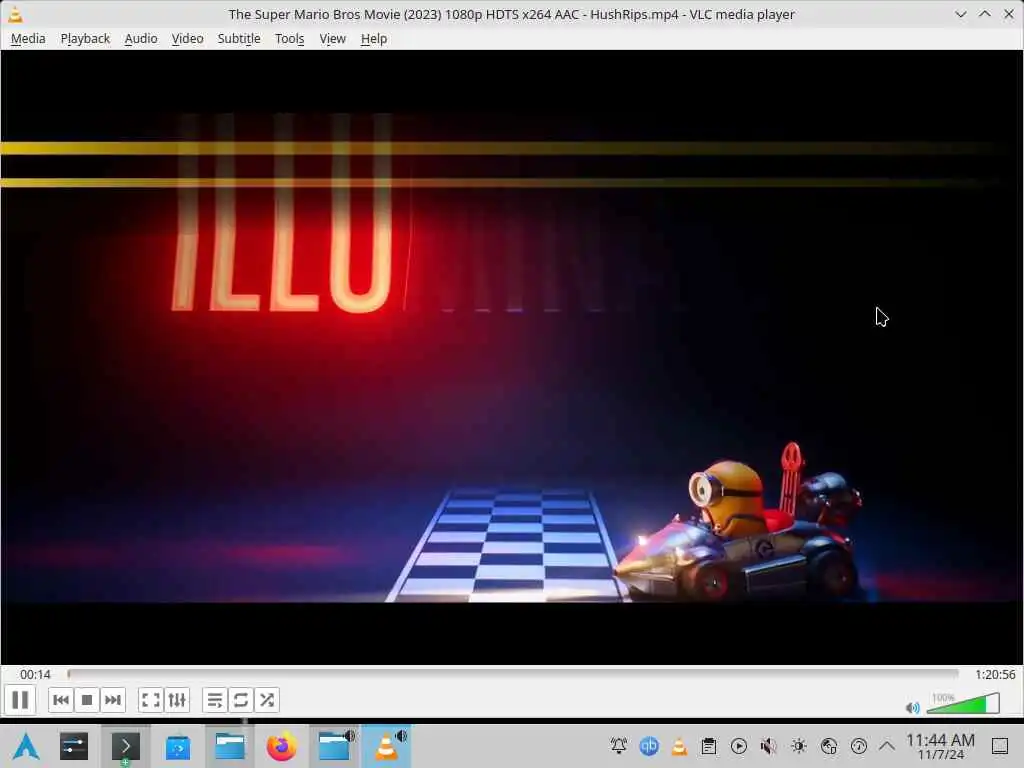Toggle loop repeat mode

pos(240,700)
